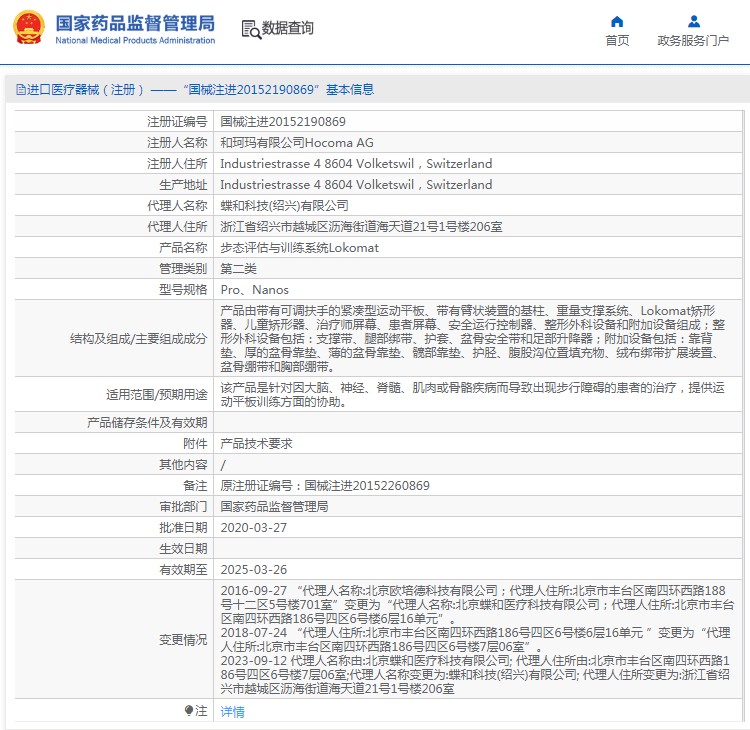Open the 数据查询 data search icon
The height and width of the screenshot is (730, 750).
251,29
